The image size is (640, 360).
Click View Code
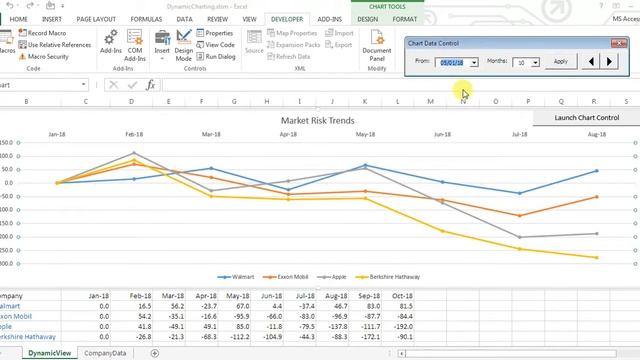point(216,44)
